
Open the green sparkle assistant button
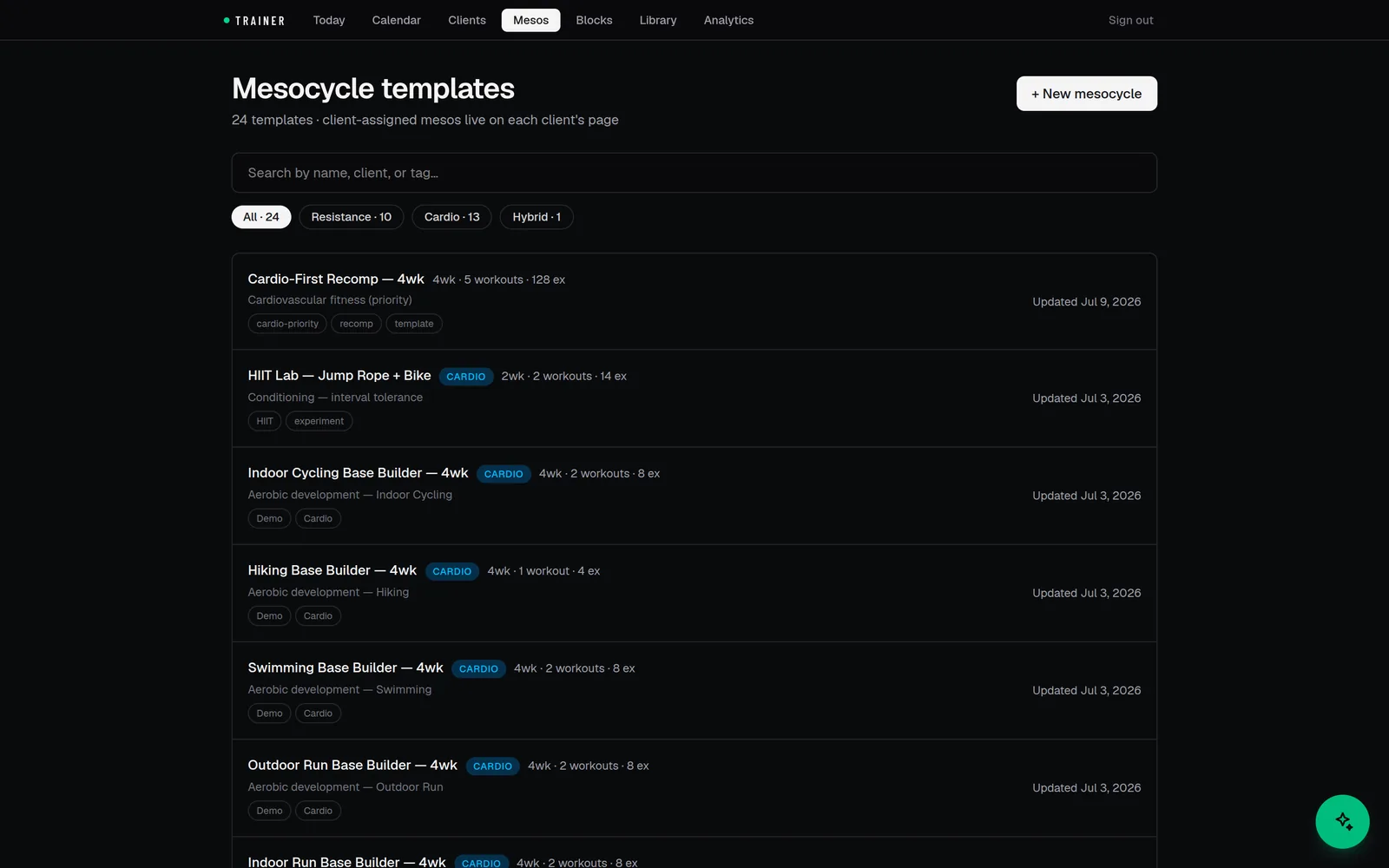click(x=1342, y=821)
